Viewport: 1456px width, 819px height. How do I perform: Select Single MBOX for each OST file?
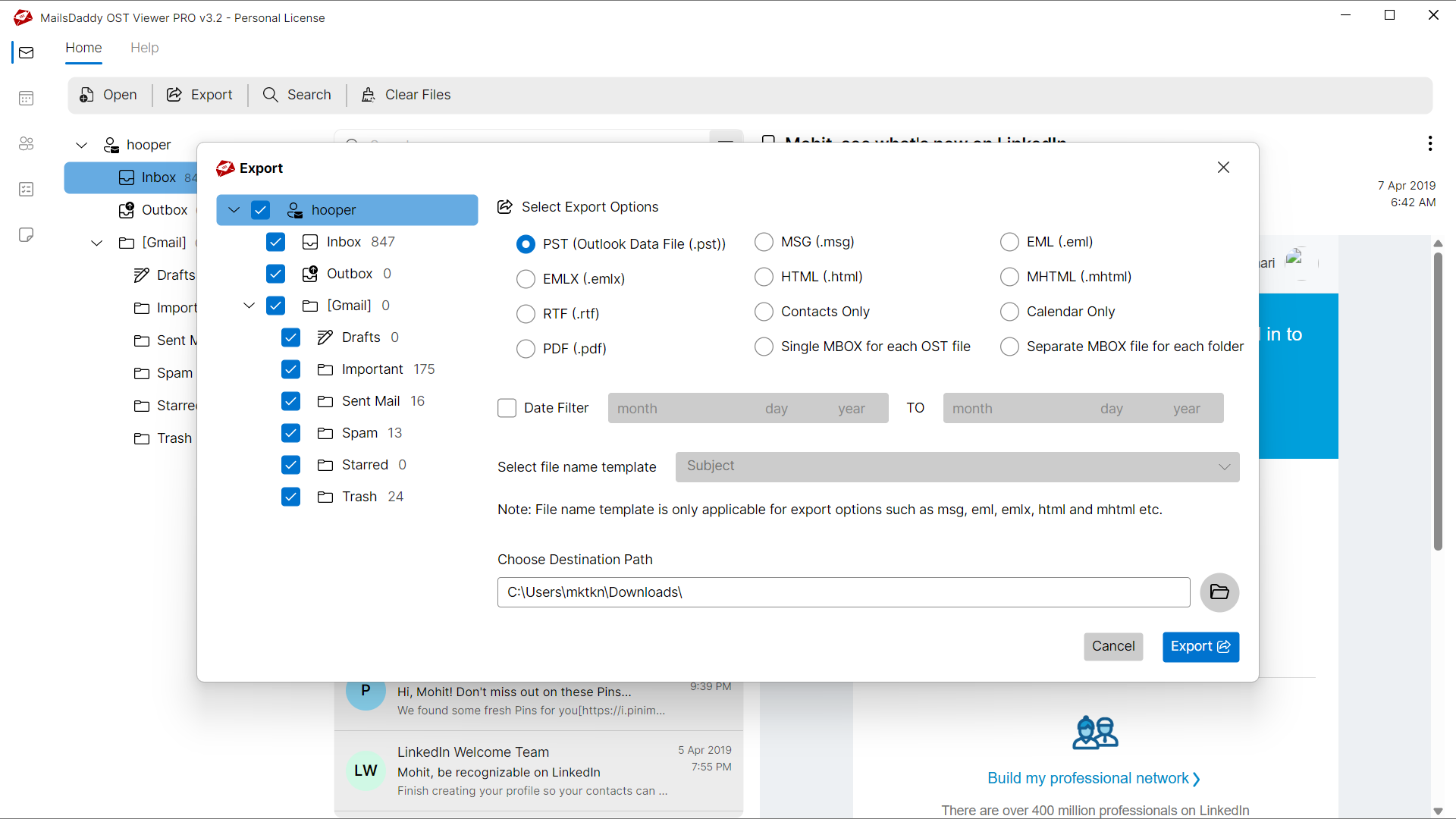coord(764,347)
